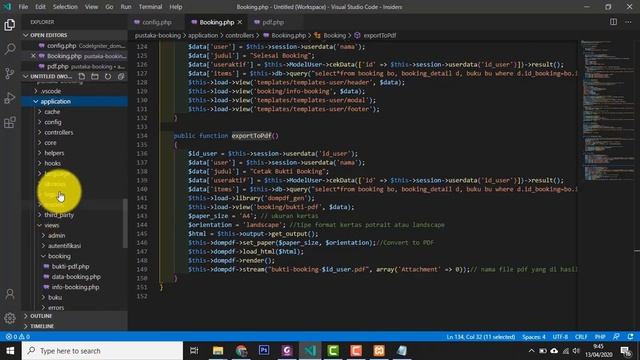The image size is (640, 360).
Task: Open the Terminal menu
Action: click(150, 7)
